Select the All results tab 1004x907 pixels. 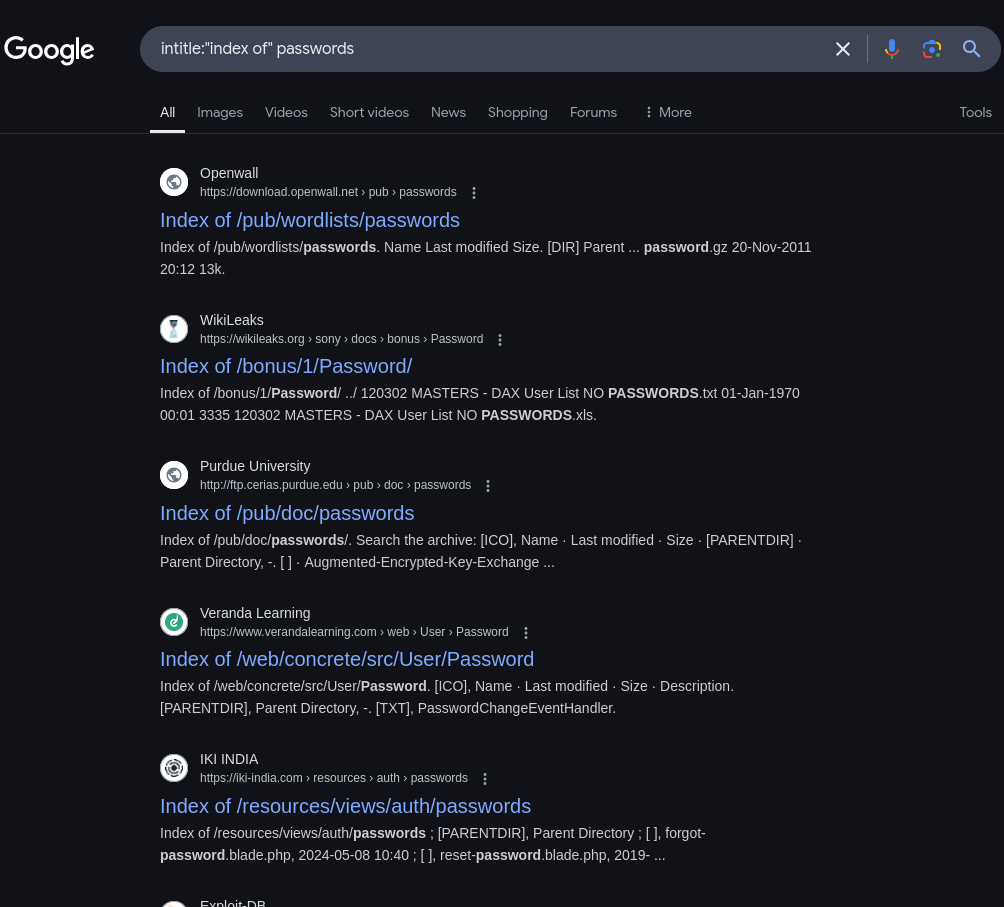[167, 113]
